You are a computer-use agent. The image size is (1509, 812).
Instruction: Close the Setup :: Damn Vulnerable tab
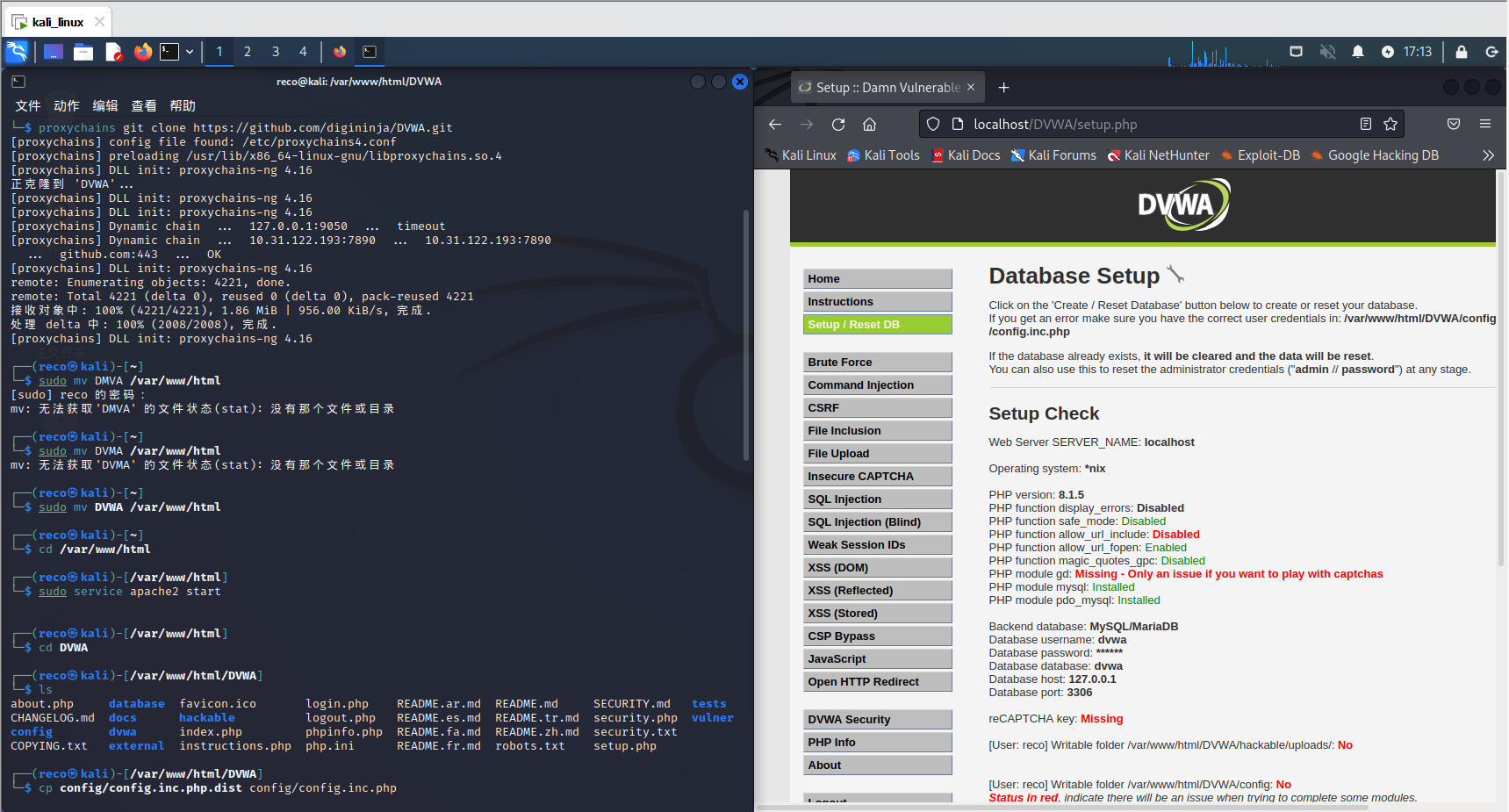click(x=971, y=87)
